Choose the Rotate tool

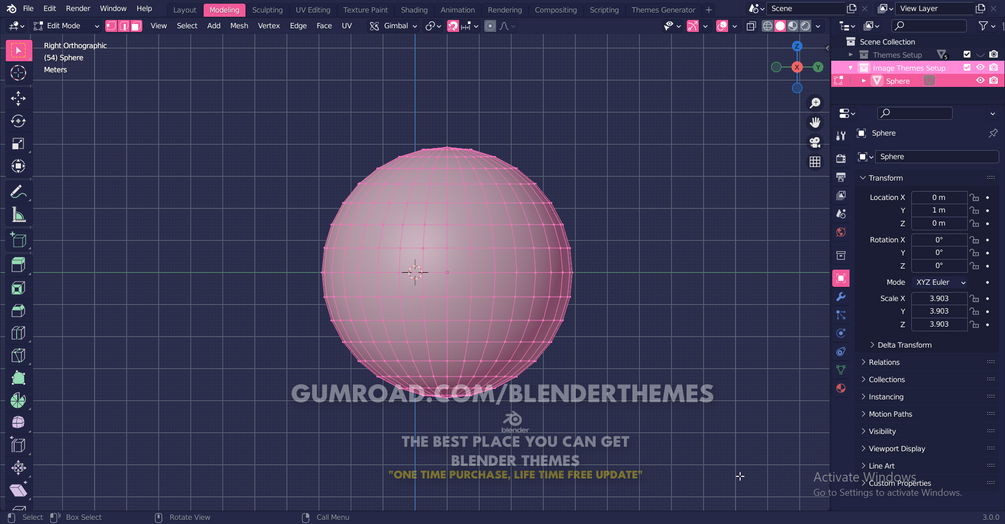(x=19, y=121)
